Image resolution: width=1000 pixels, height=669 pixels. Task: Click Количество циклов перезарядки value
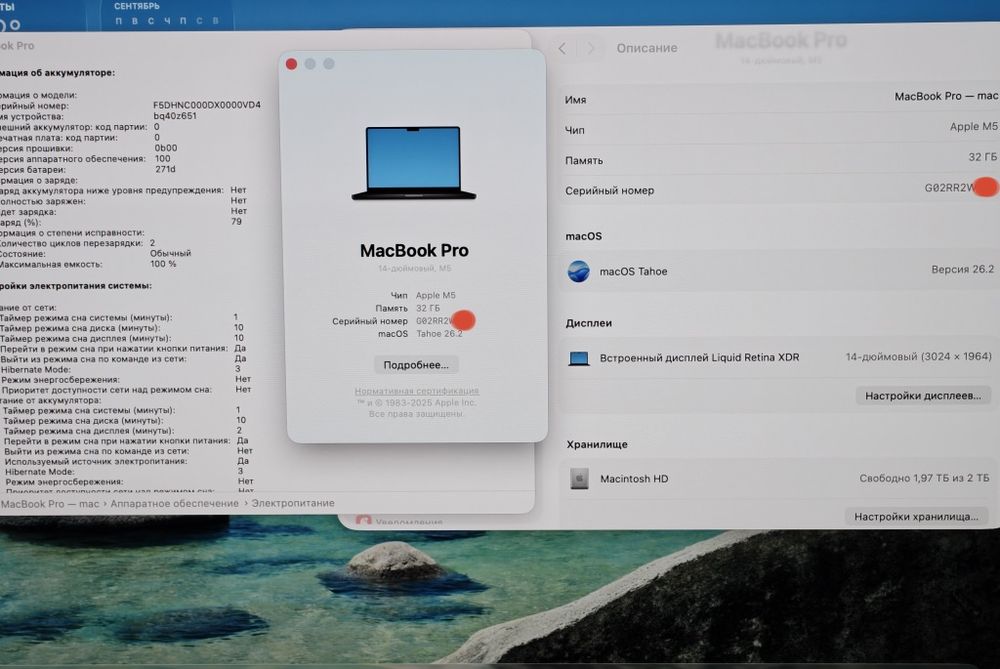pos(152,243)
